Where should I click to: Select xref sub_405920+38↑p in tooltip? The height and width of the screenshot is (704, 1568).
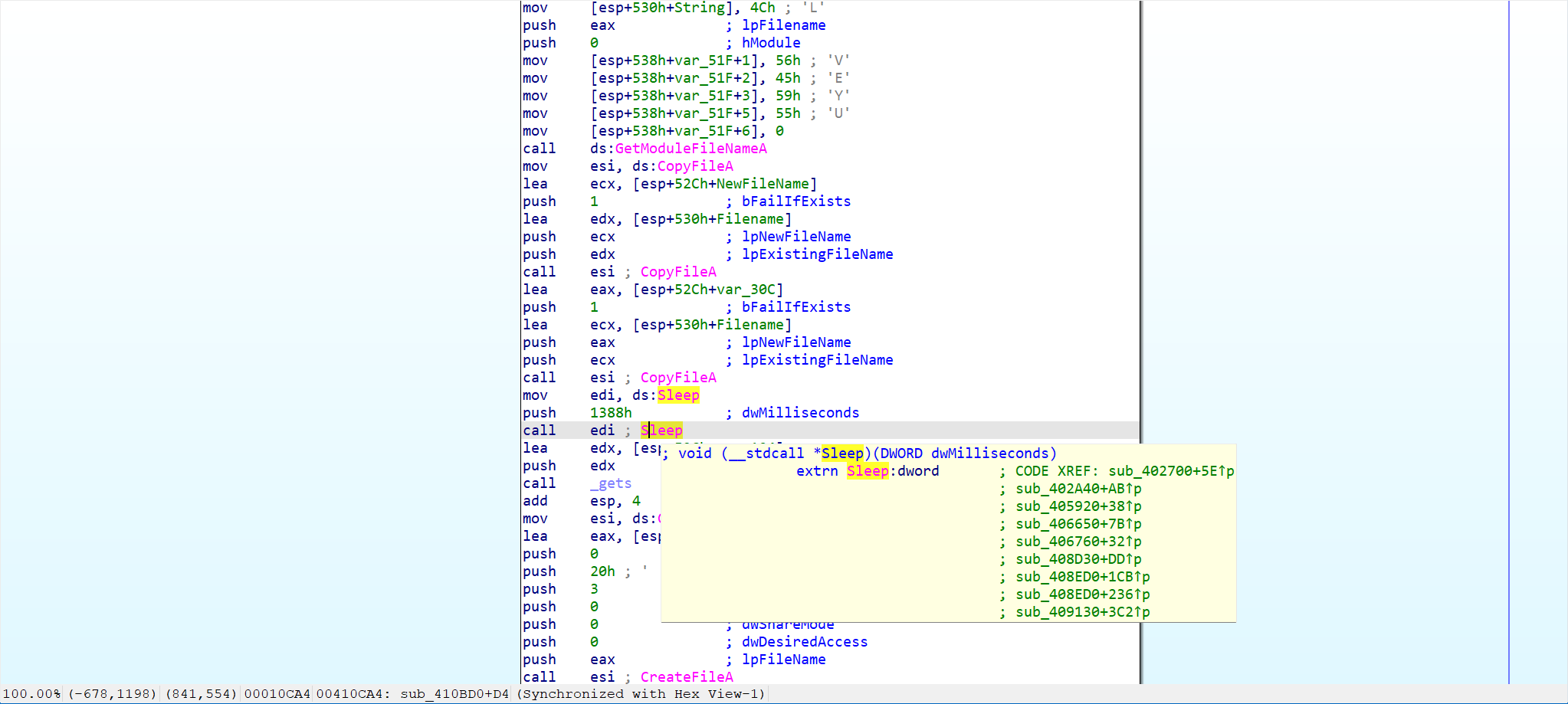click(1078, 506)
